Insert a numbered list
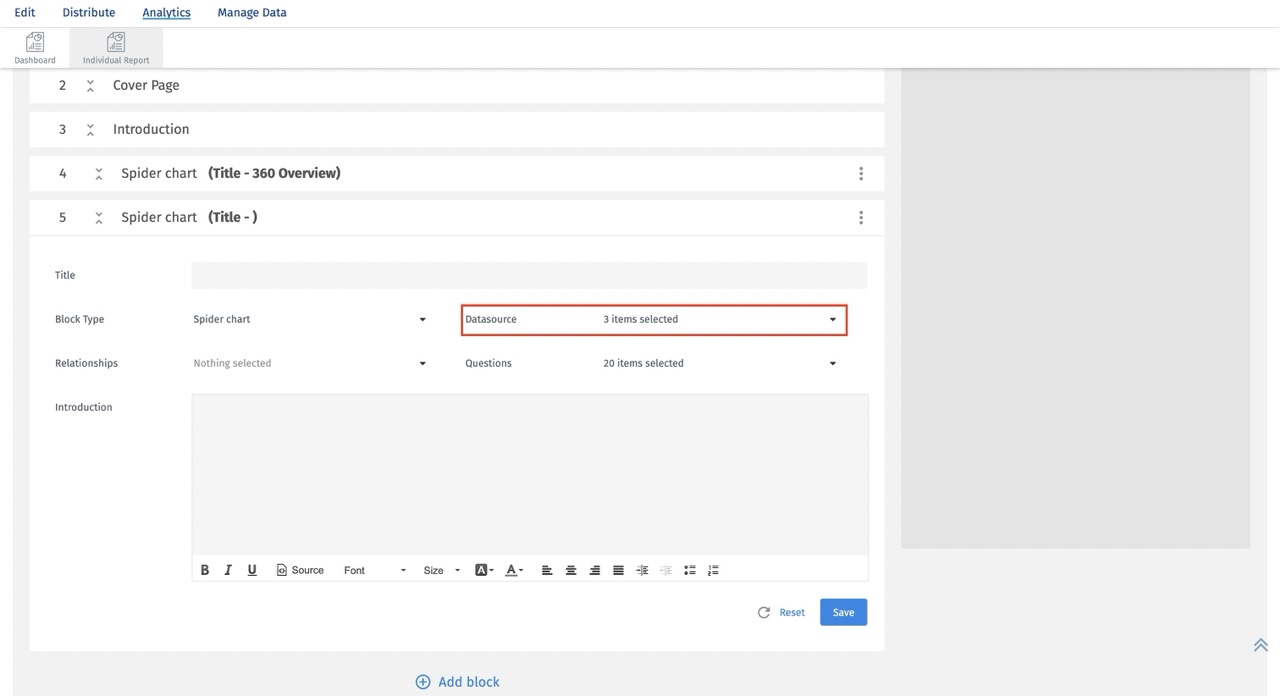Image resolution: width=1280 pixels, height=696 pixels. coord(713,569)
